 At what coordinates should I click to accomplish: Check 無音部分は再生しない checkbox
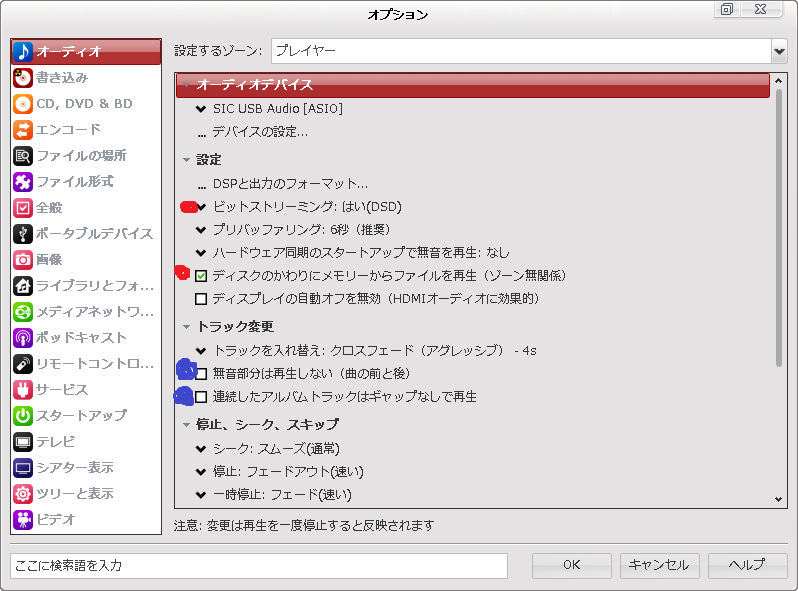[x=201, y=373]
